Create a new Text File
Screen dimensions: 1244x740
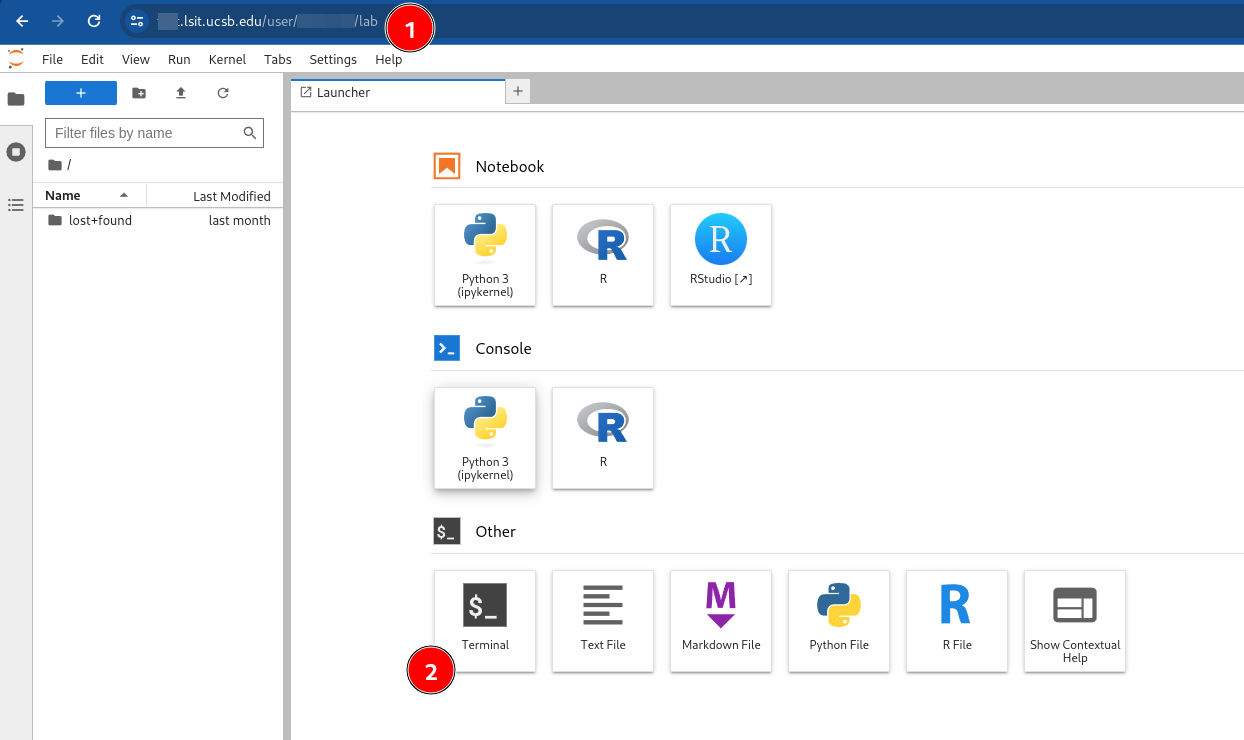click(603, 621)
